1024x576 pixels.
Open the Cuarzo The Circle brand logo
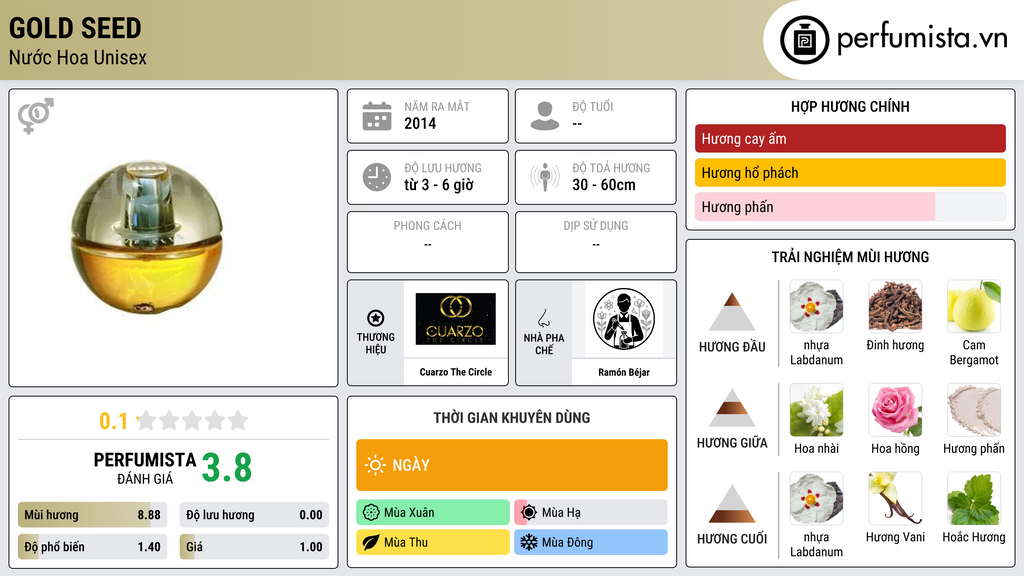click(455, 319)
